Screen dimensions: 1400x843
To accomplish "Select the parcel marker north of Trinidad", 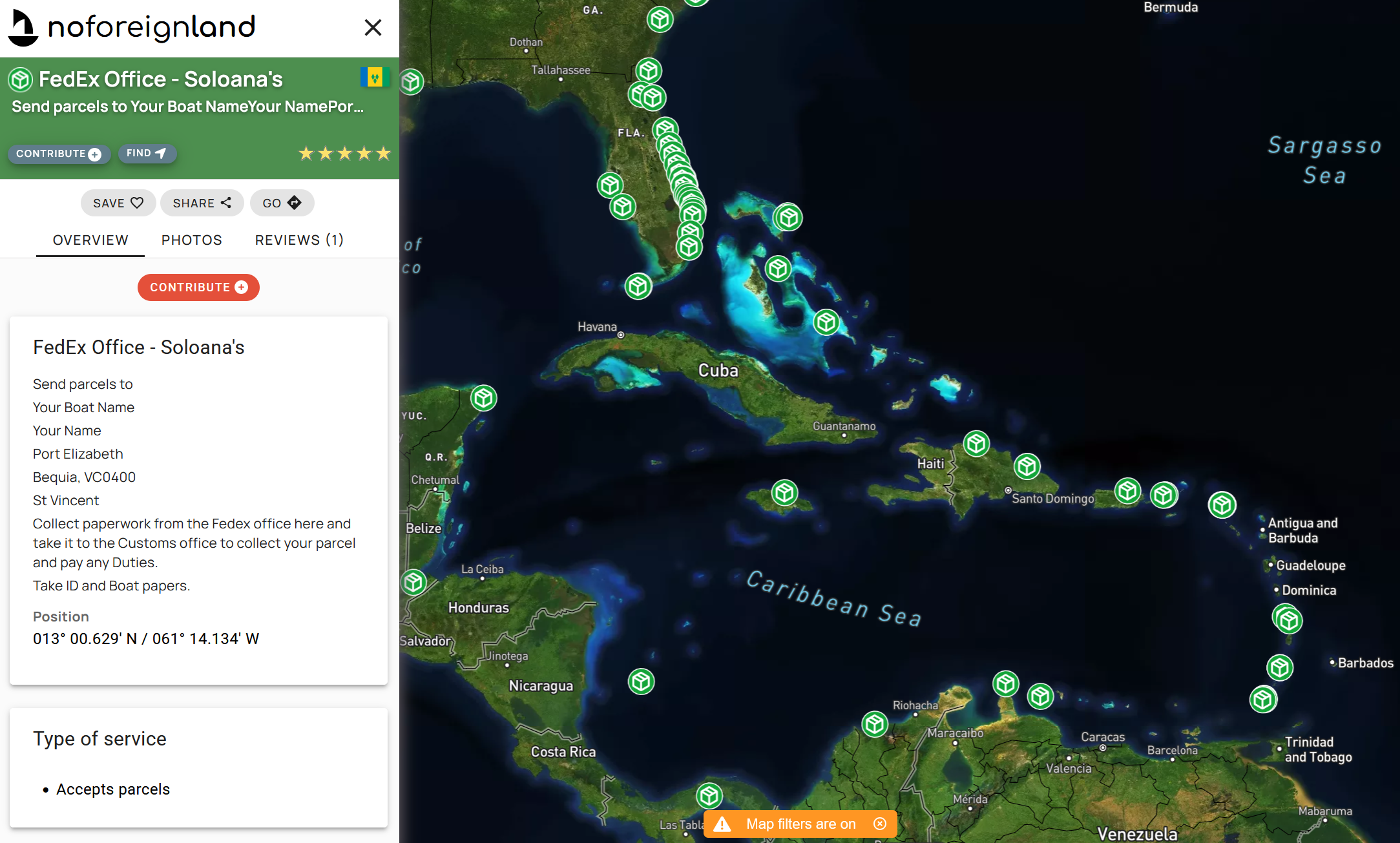I will (1264, 700).
